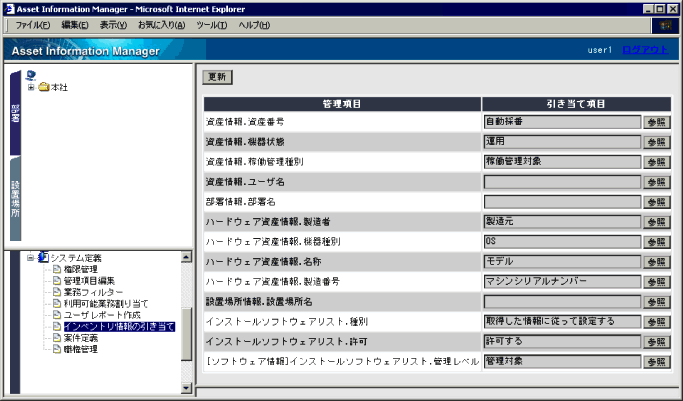Open the ツール(T) menu
The height and width of the screenshot is (401, 683).
coord(212,25)
